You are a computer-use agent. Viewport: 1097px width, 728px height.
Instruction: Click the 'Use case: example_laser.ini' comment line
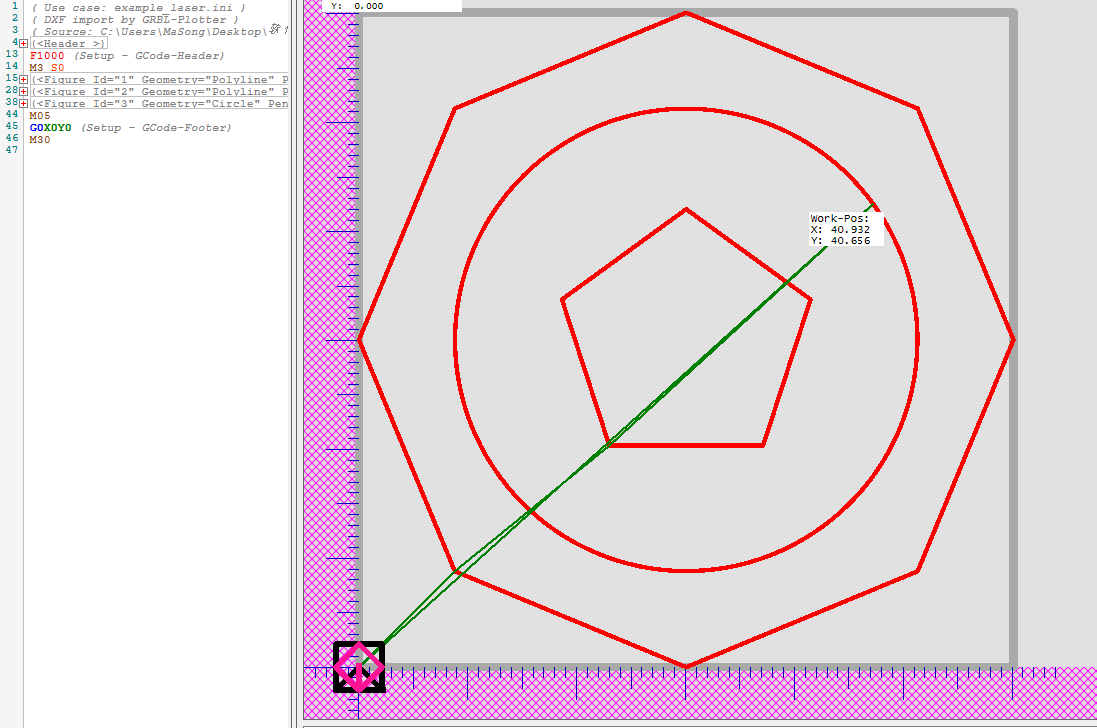tap(138, 7)
